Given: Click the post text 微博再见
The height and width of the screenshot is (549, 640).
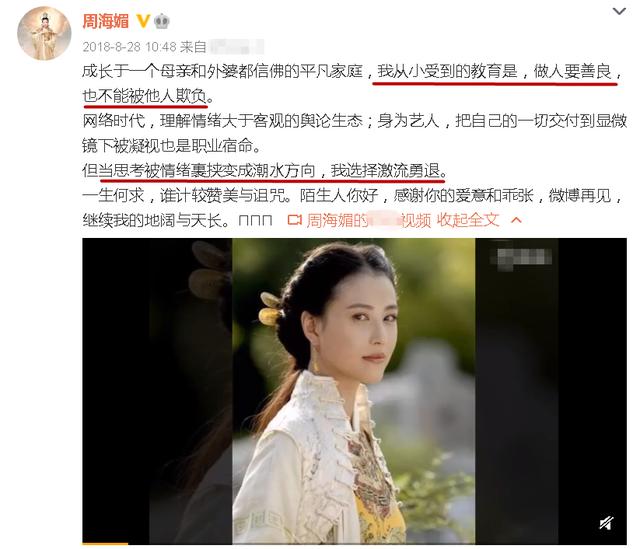Looking at the screenshot, I should coord(580,196).
